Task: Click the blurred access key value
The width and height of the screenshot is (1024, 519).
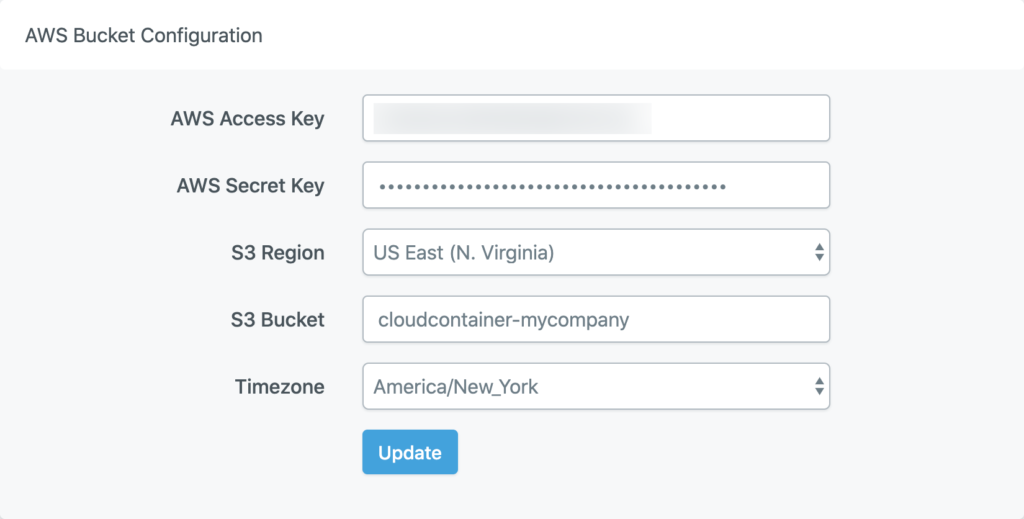Action: coord(512,118)
